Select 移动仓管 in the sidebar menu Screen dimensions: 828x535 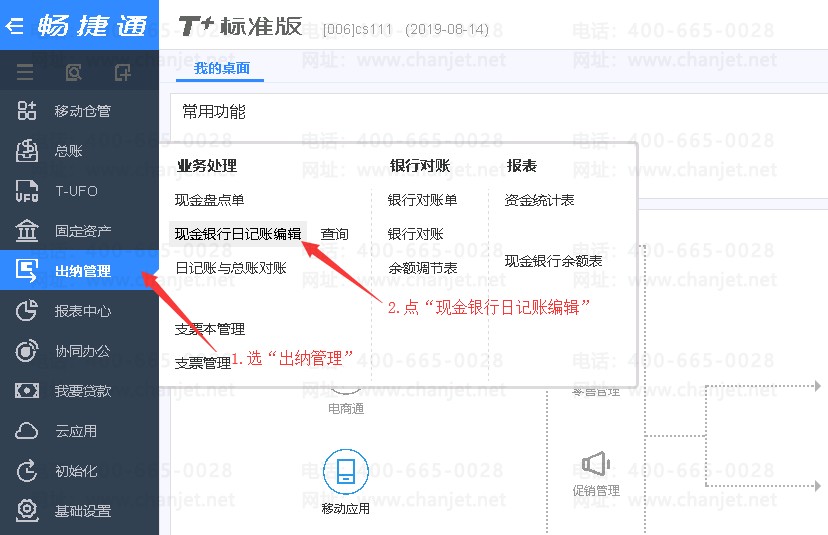pyautogui.click(x=83, y=111)
